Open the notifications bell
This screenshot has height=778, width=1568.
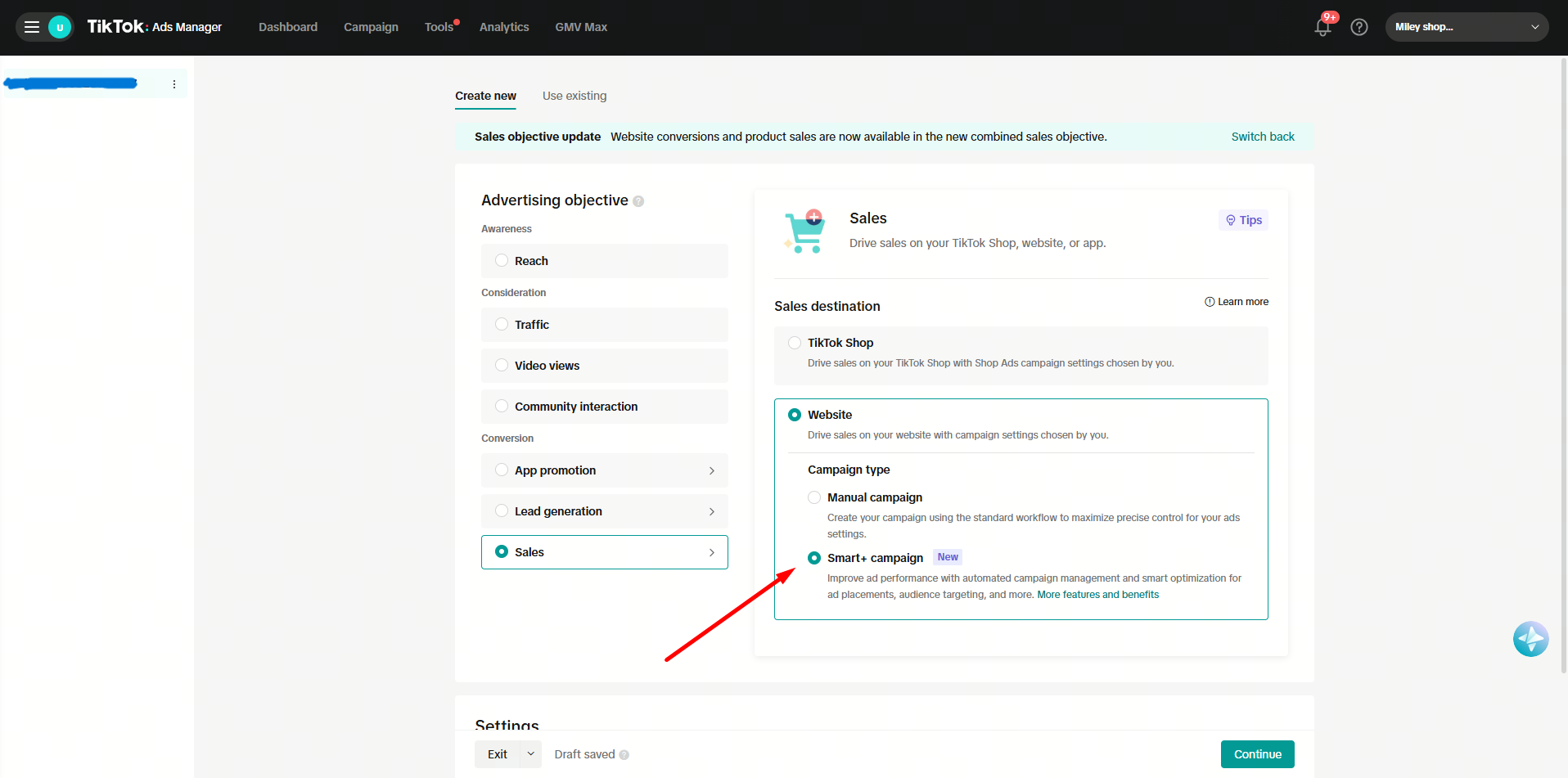coord(1322,27)
